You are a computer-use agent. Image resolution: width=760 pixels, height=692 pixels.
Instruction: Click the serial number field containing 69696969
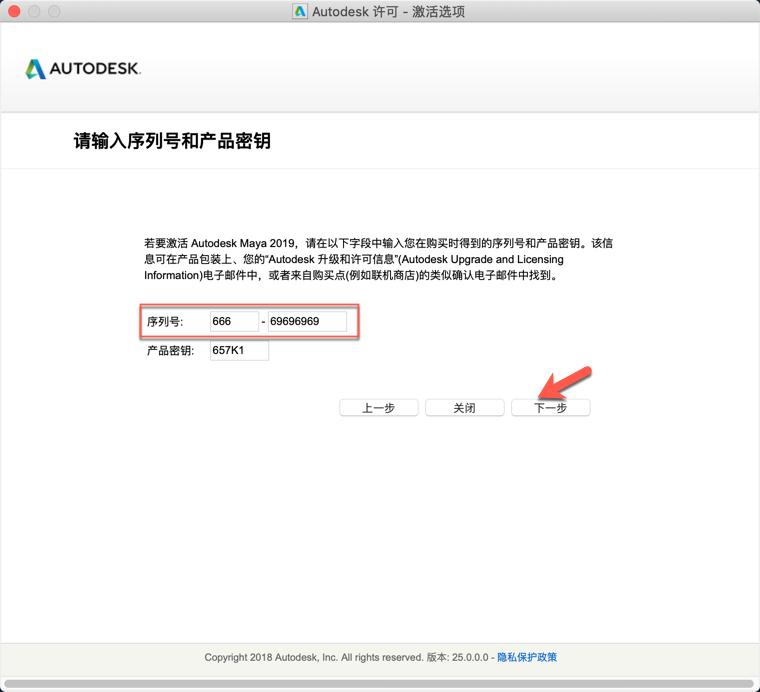coord(307,321)
